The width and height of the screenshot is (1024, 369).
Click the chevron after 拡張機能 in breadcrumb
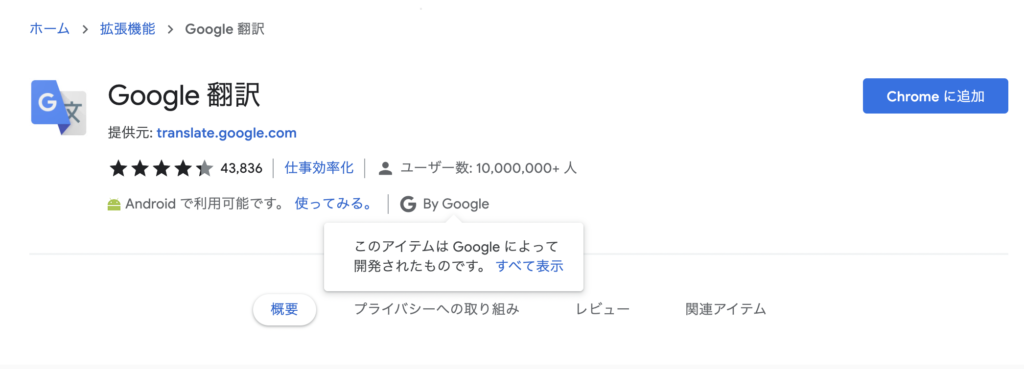(170, 29)
